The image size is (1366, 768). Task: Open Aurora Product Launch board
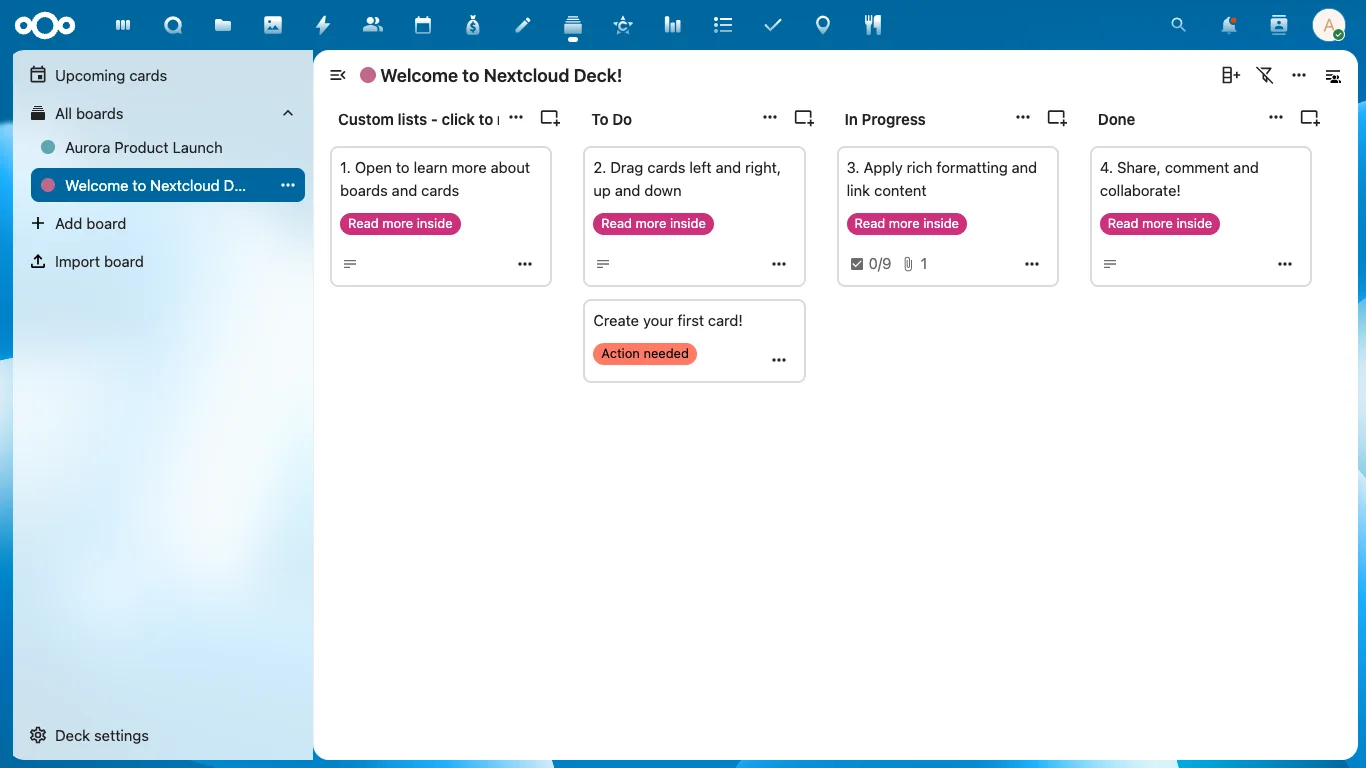pyautogui.click(x=168, y=147)
